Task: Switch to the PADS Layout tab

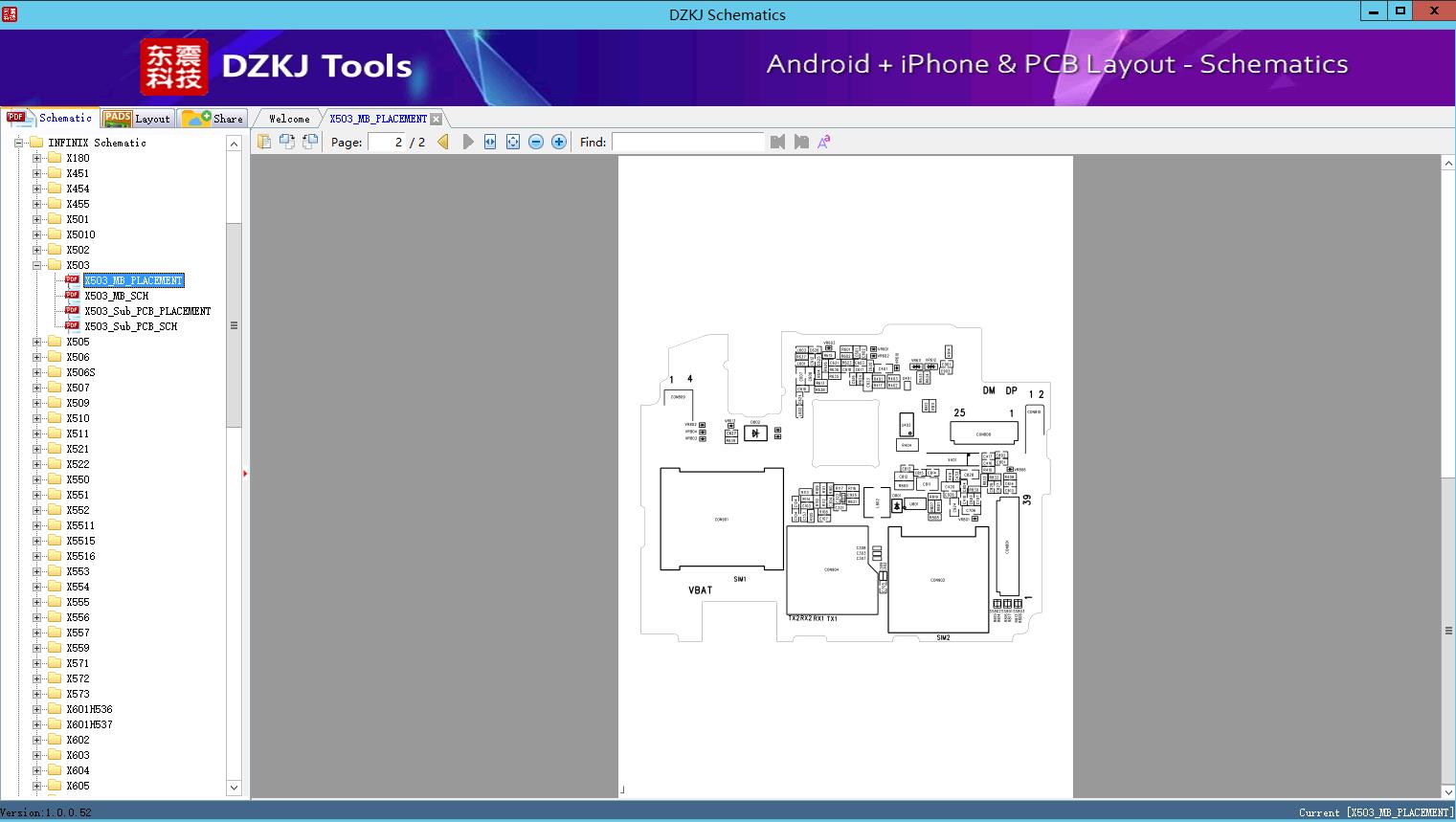Action: (x=137, y=118)
